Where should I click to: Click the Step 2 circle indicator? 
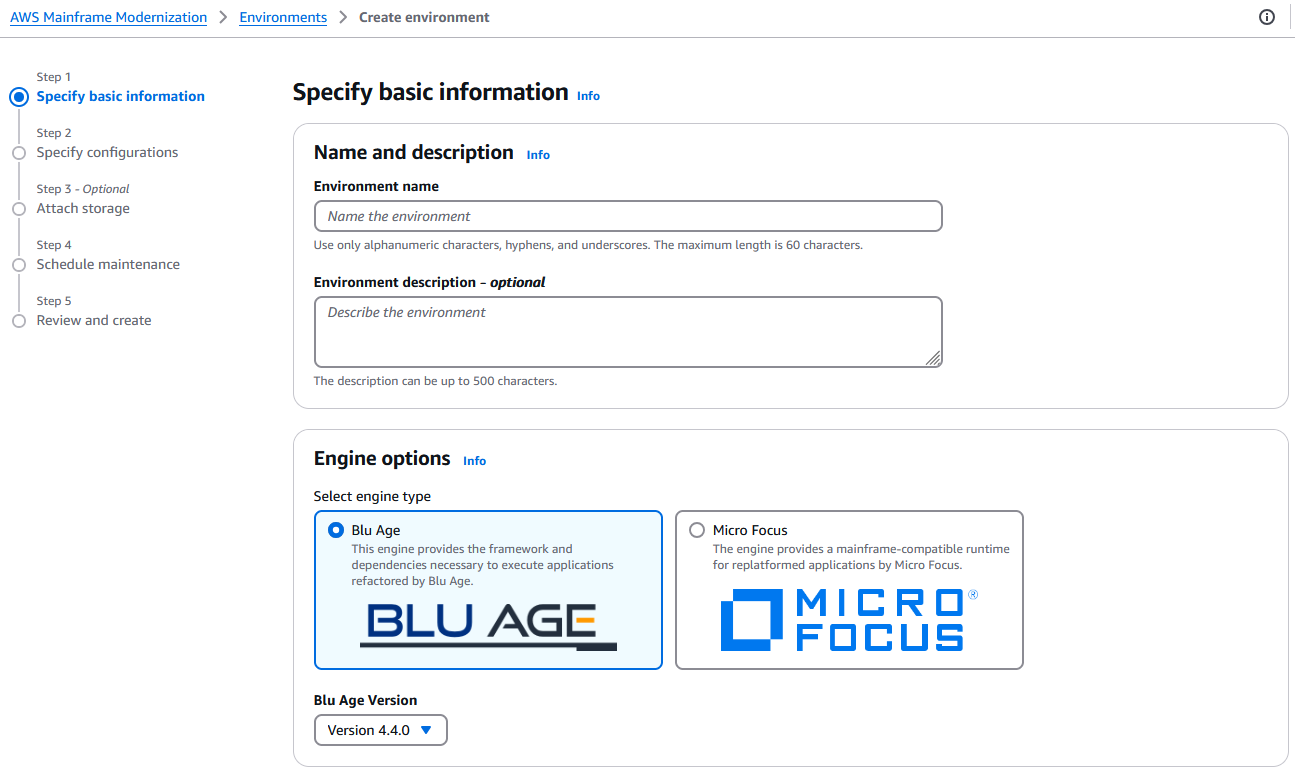coord(19,152)
